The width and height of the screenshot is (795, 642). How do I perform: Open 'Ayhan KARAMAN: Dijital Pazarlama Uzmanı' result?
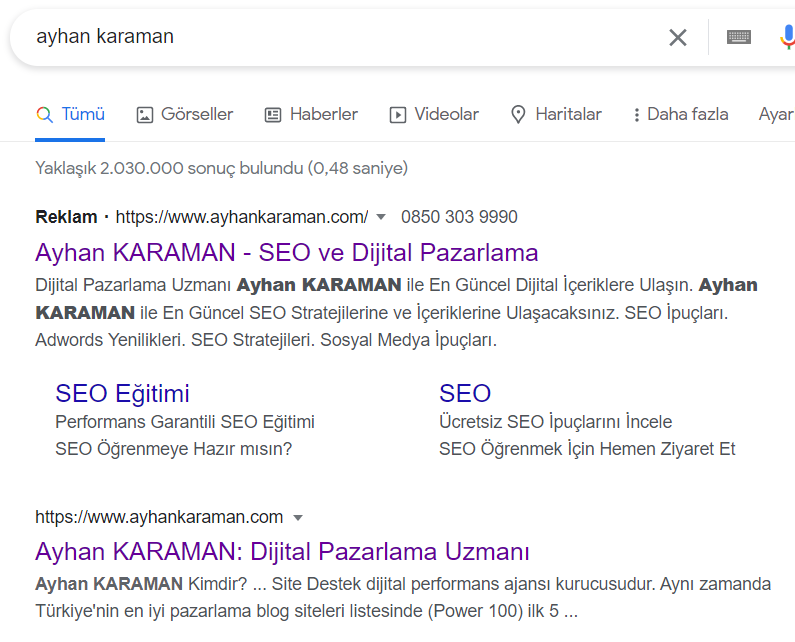282,552
